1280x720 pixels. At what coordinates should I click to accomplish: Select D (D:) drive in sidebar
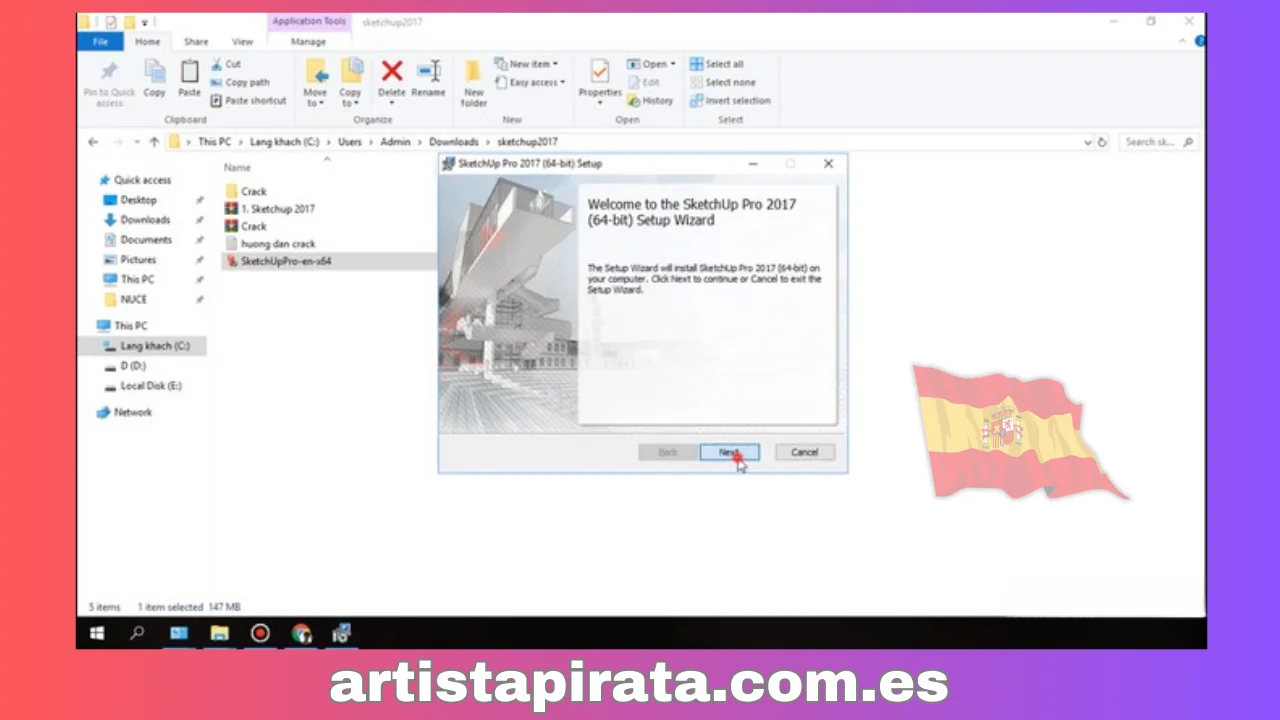coord(133,366)
